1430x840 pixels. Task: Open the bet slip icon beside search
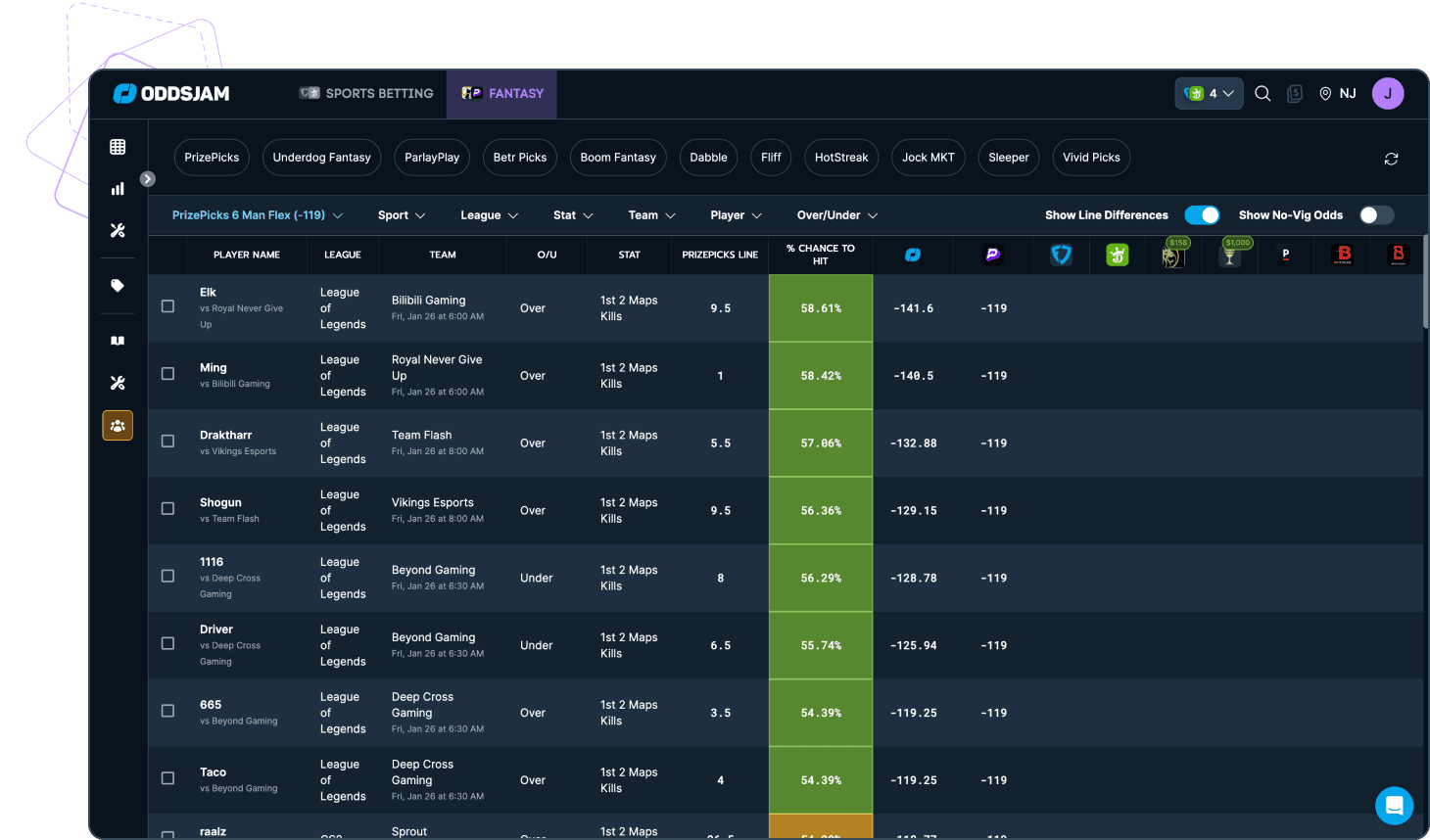[x=1295, y=93]
